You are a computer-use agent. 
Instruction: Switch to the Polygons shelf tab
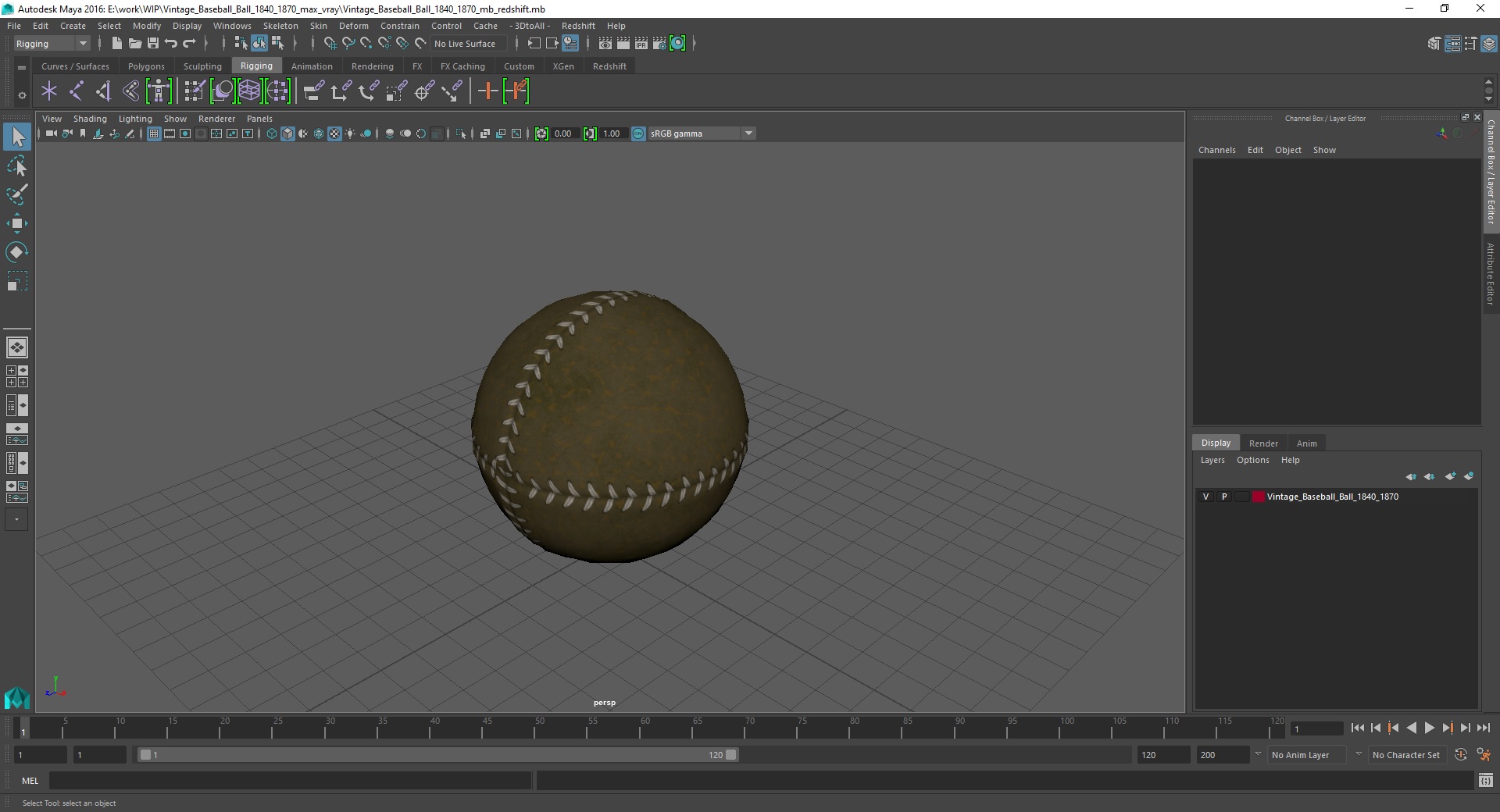pyautogui.click(x=146, y=66)
